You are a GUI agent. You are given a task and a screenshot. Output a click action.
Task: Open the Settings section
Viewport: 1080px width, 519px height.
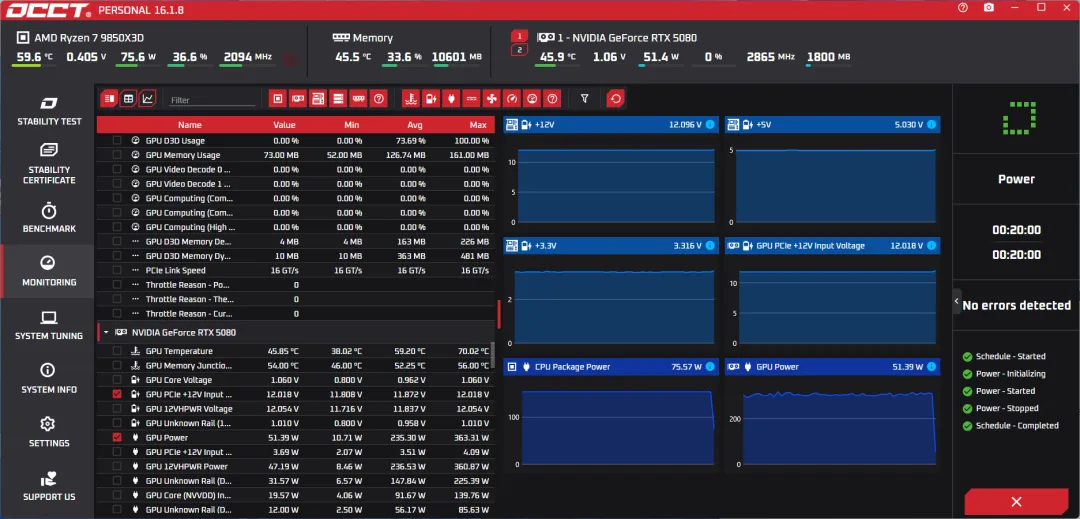pyautogui.click(x=48, y=432)
